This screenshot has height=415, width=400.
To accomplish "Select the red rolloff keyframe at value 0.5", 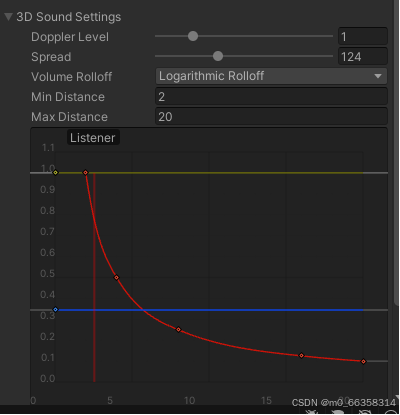I will [116, 277].
